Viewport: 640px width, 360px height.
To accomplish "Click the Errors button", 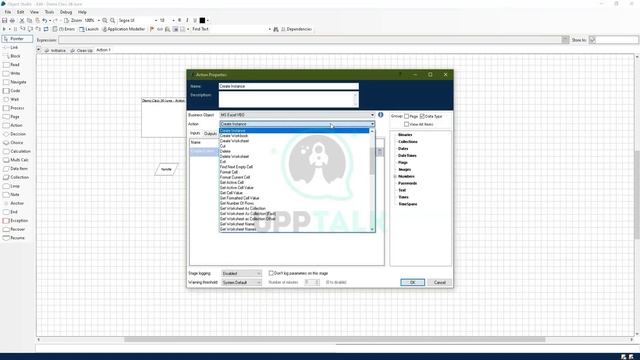I will [x=64, y=29].
